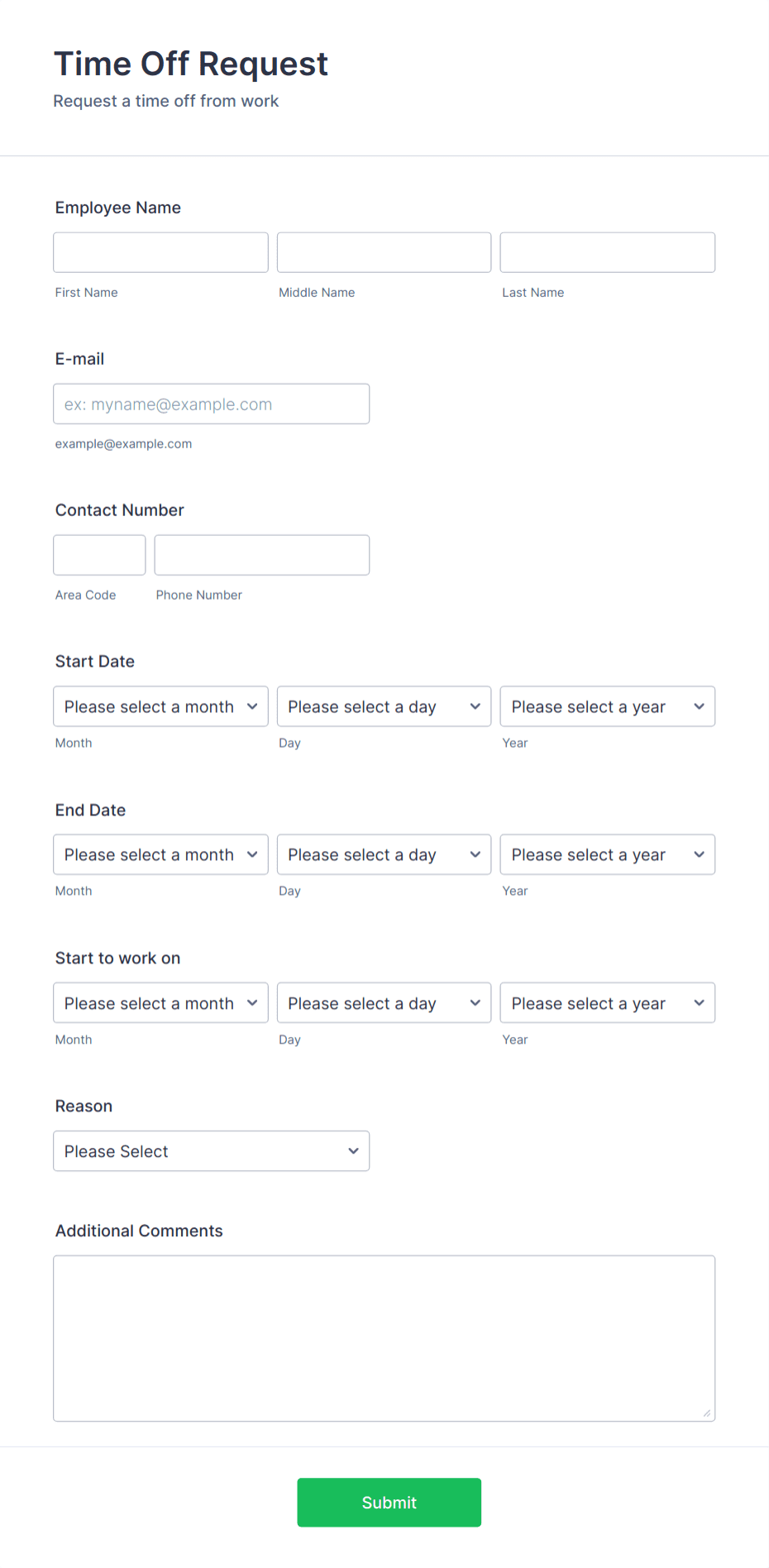The width and height of the screenshot is (769, 1568).
Task: Open the Reason dropdown
Action: (x=211, y=1150)
